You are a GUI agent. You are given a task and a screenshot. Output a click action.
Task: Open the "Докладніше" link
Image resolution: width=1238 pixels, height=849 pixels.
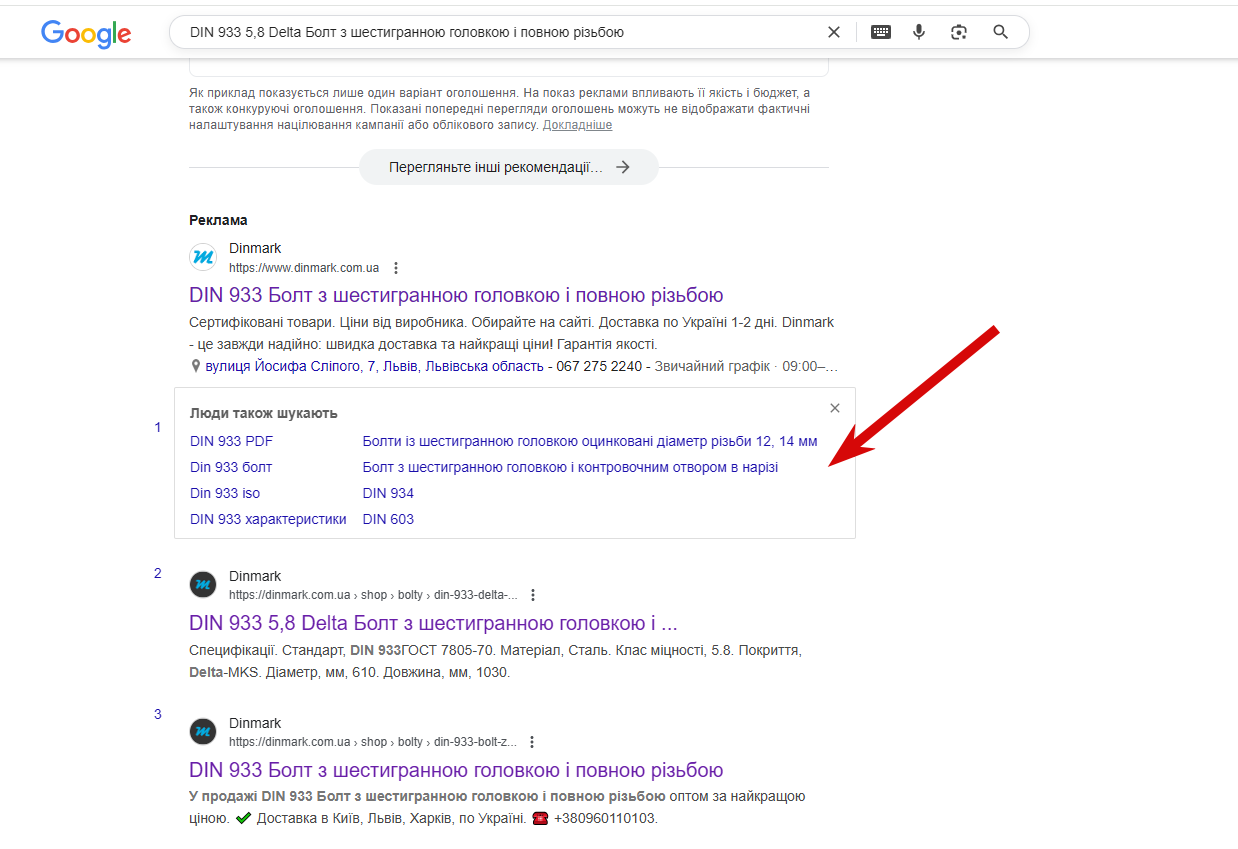[x=577, y=125]
